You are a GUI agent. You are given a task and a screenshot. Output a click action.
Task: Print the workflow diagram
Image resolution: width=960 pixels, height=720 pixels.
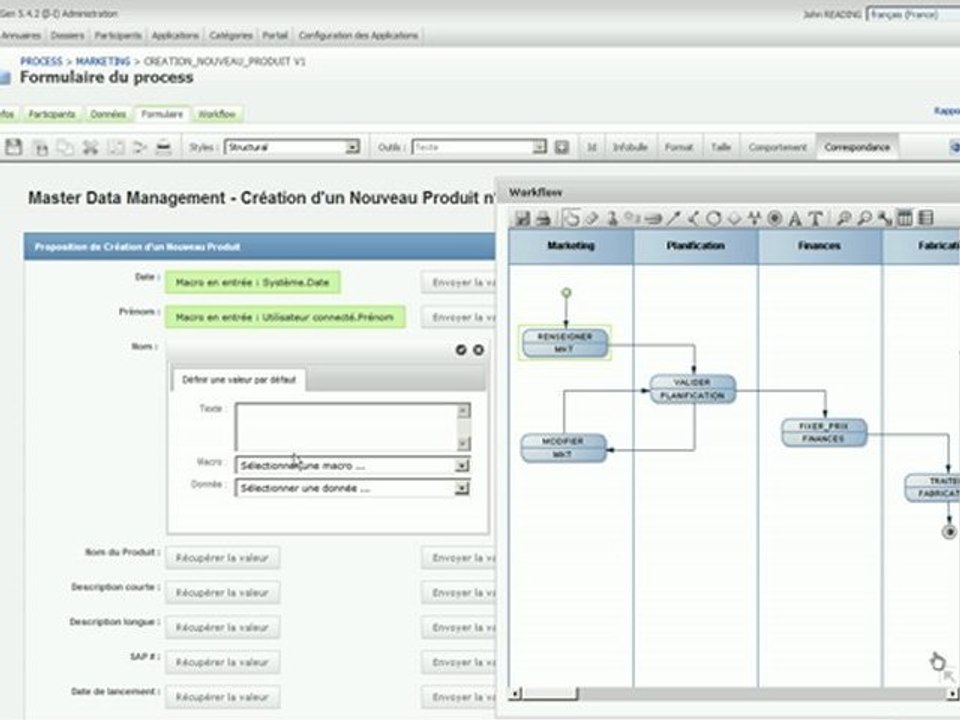pos(542,218)
